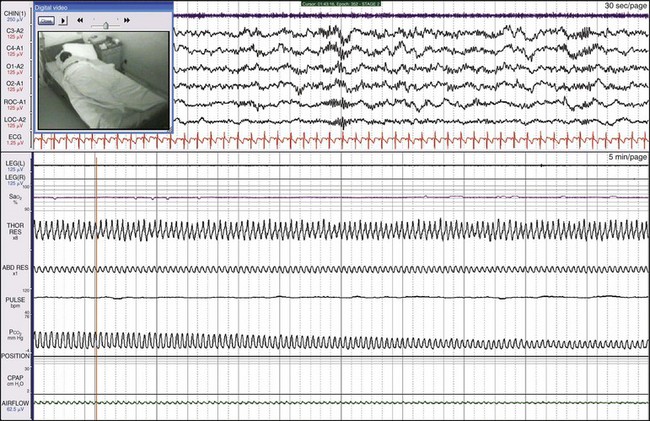
Task: Select the CHIN(1) channel label
Action: pos(16,14)
